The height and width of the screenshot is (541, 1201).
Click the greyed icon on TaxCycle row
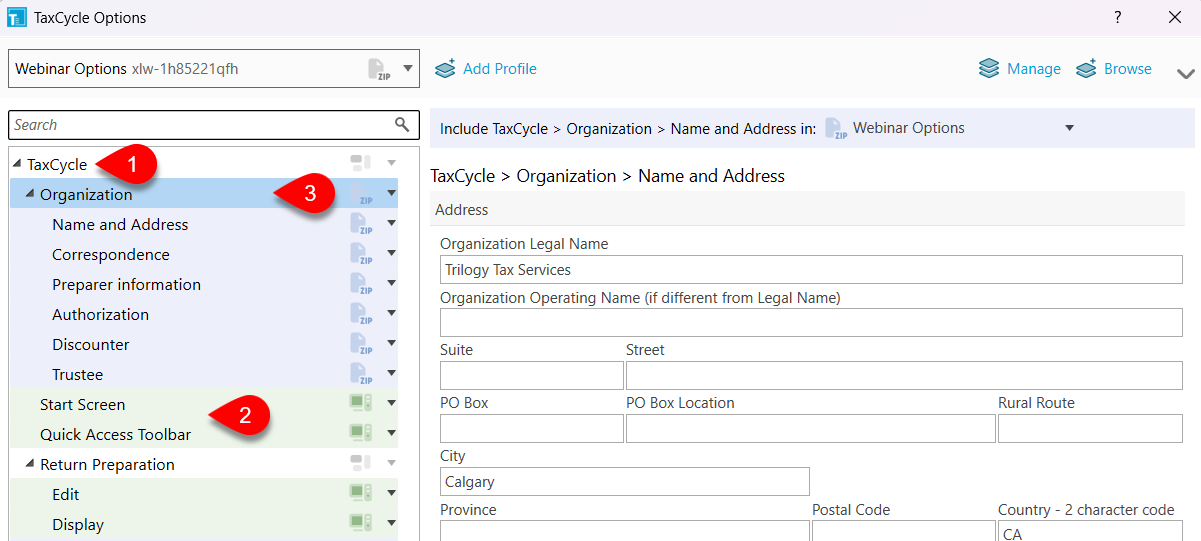pos(360,163)
